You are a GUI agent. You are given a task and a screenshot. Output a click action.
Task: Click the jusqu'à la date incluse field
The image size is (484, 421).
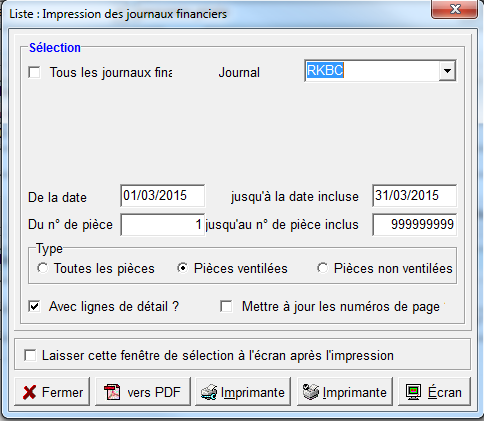tap(414, 196)
